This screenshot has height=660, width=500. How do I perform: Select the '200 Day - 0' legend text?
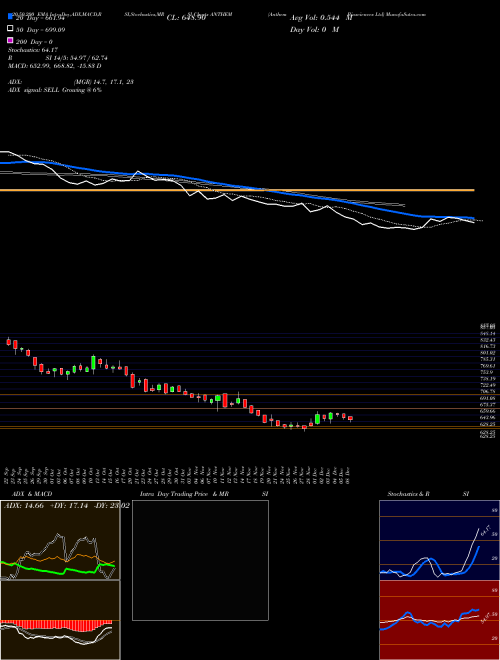pos(35,42)
